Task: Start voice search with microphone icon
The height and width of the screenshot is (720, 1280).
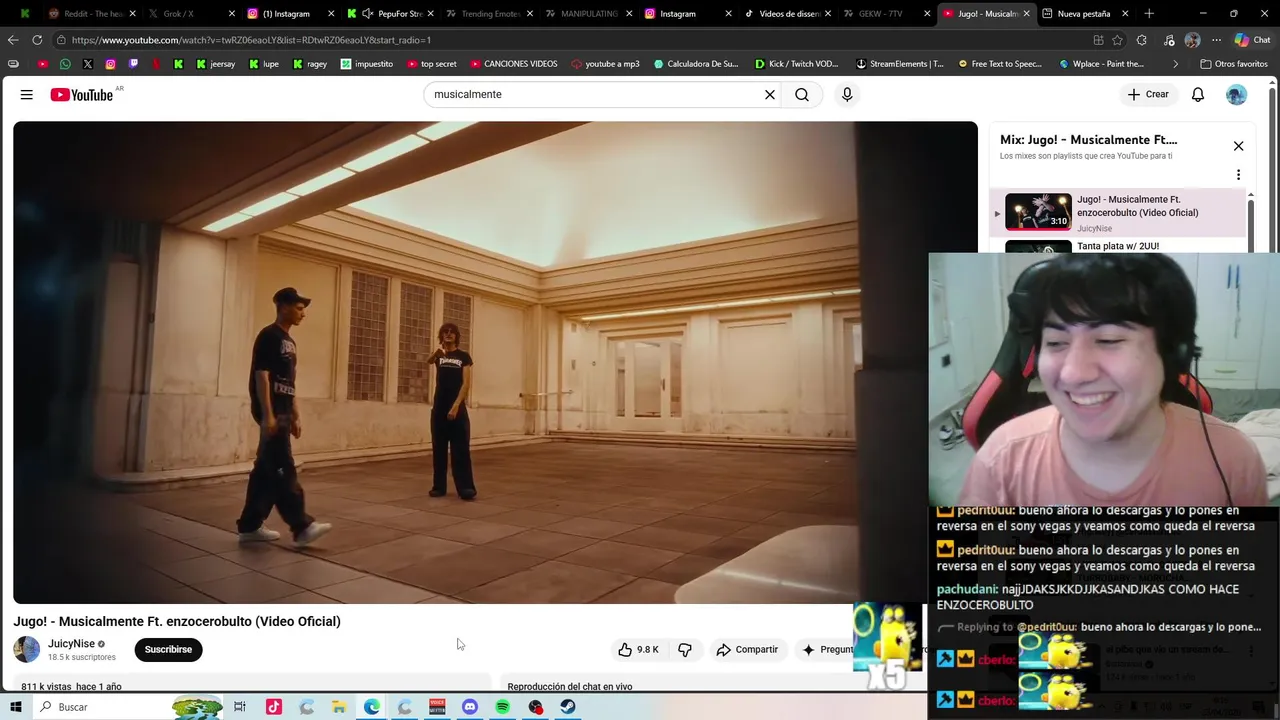Action: point(847,94)
